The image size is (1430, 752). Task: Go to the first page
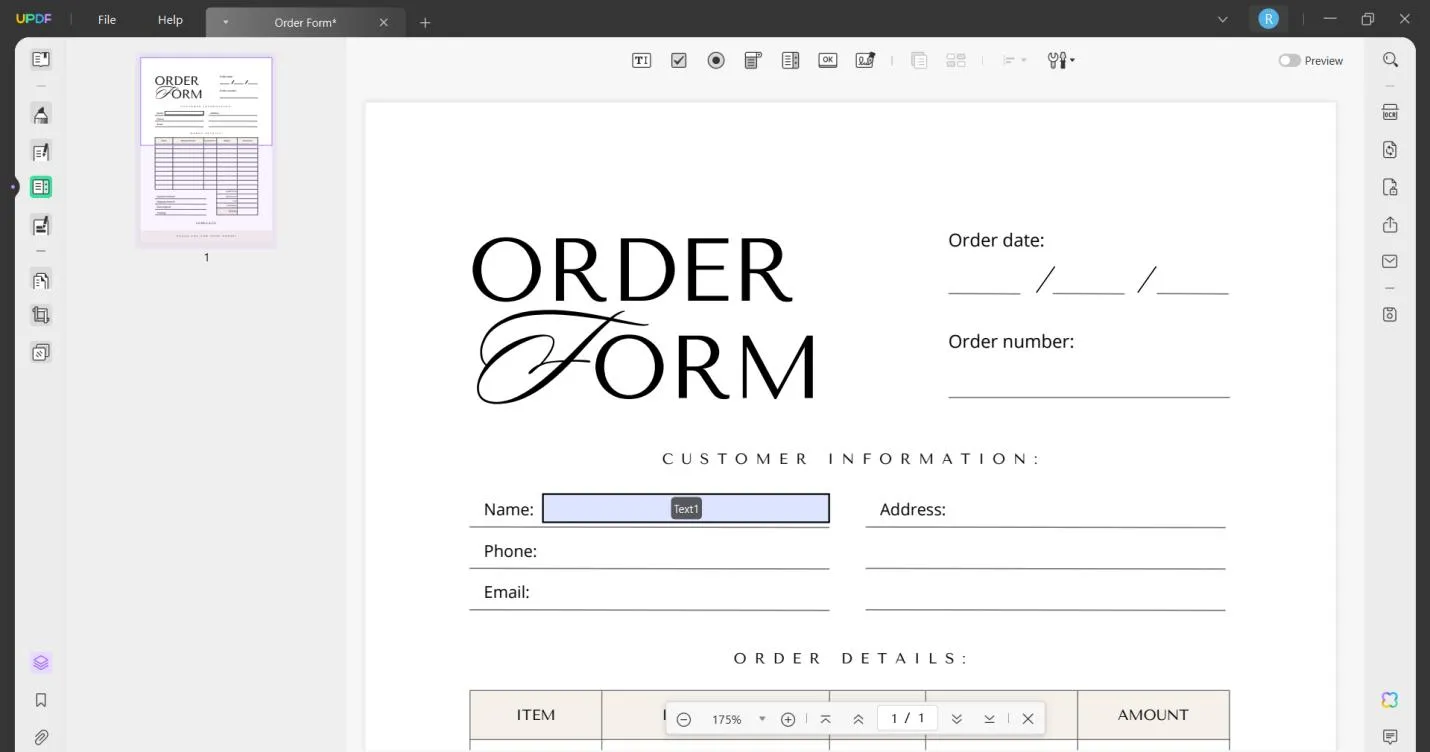tap(825, 719)
